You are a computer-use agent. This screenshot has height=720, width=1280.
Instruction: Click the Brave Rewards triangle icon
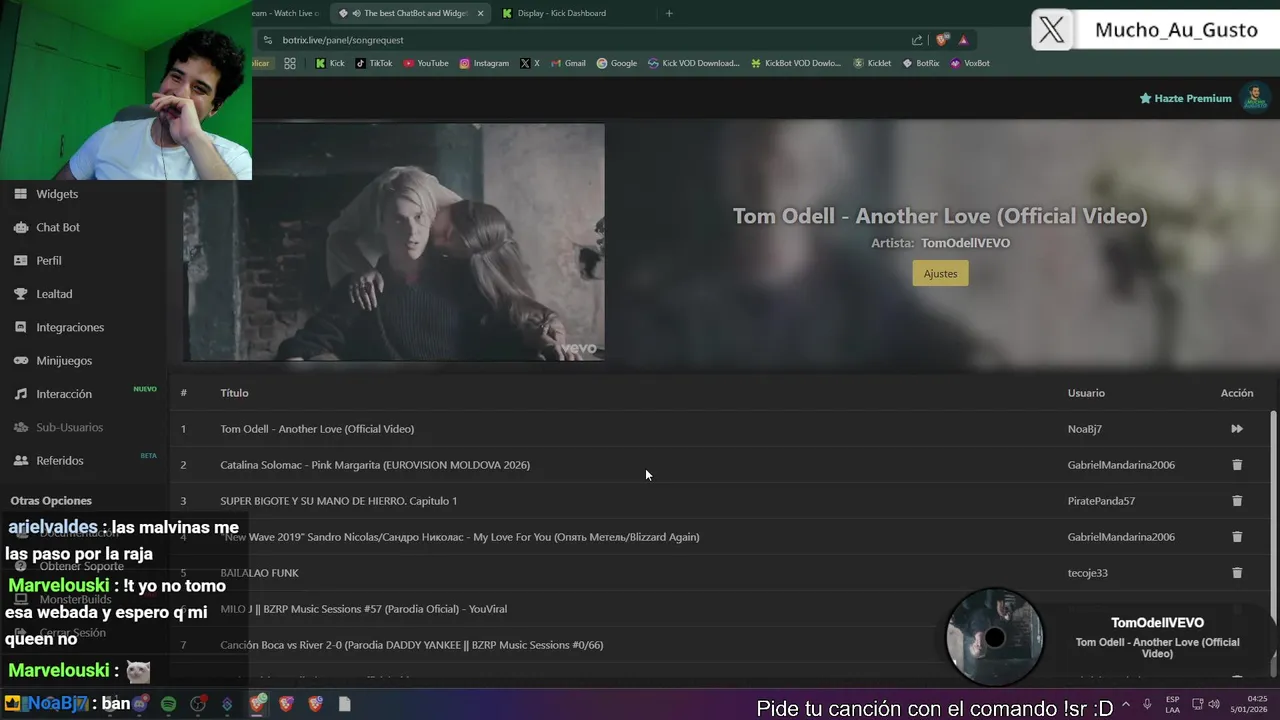click(963, 40)
